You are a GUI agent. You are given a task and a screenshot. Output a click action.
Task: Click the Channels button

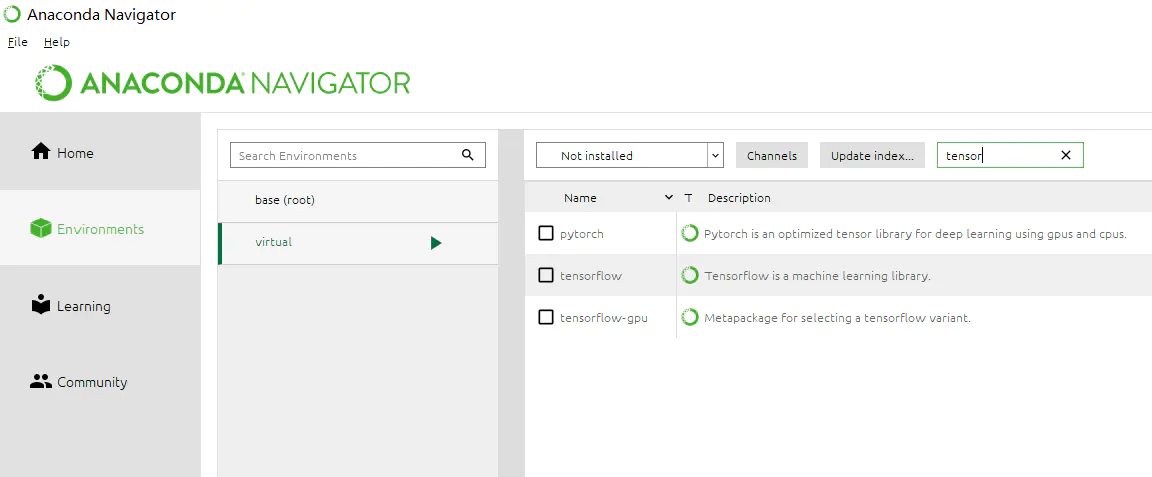point(771,155)
